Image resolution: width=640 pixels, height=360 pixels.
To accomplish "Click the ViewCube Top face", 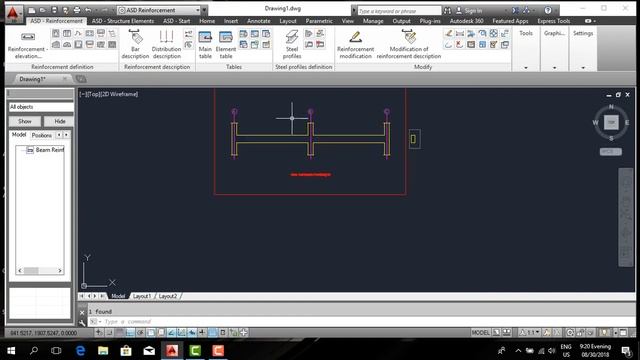I will [x=611, y=122].
